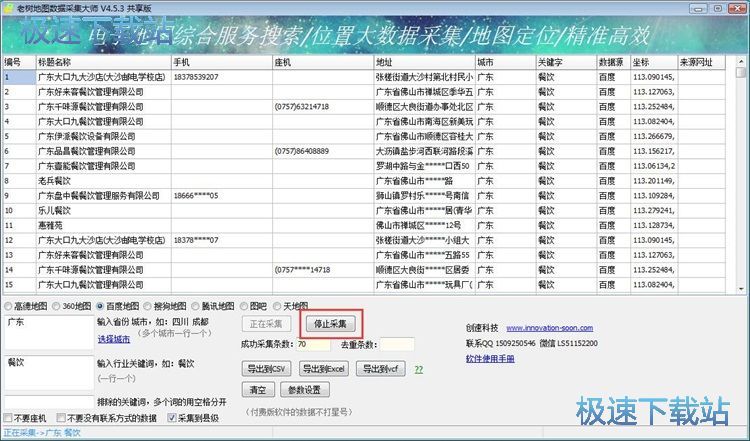Select row 8 老兵餐饮
Screen dimensions: 750x441
104,181
